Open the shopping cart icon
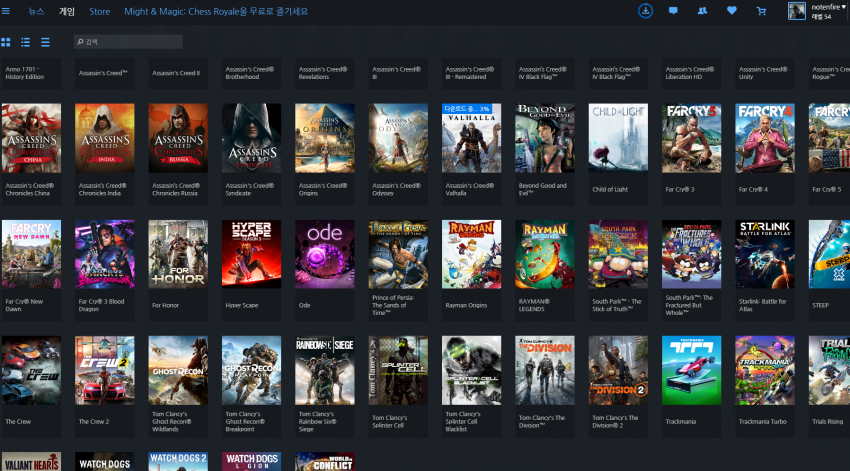Screen dimensions: 850x471 761,11
